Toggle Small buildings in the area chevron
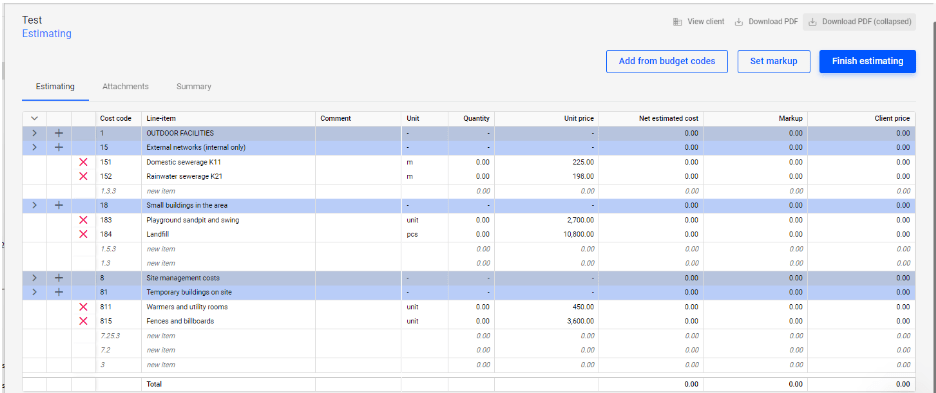 click(x=34, y=205)
